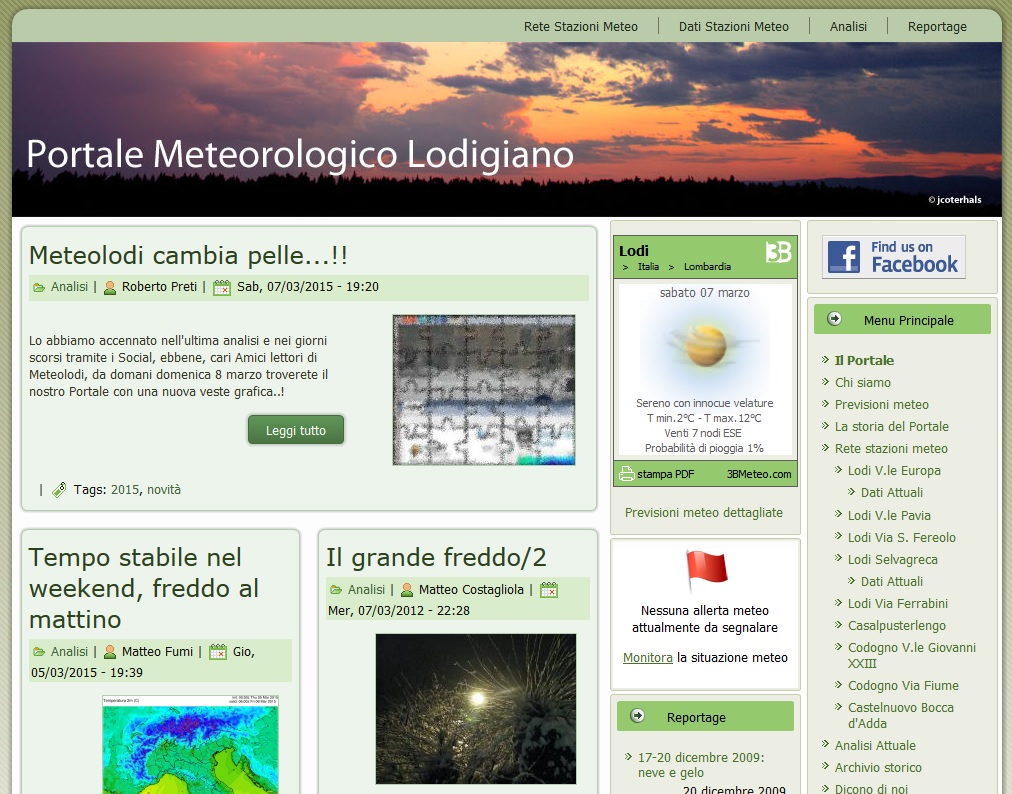Screen dimensions: 1012x794
Task: Open 'Codogno Via Fiume' station
Action: [903, 686]
